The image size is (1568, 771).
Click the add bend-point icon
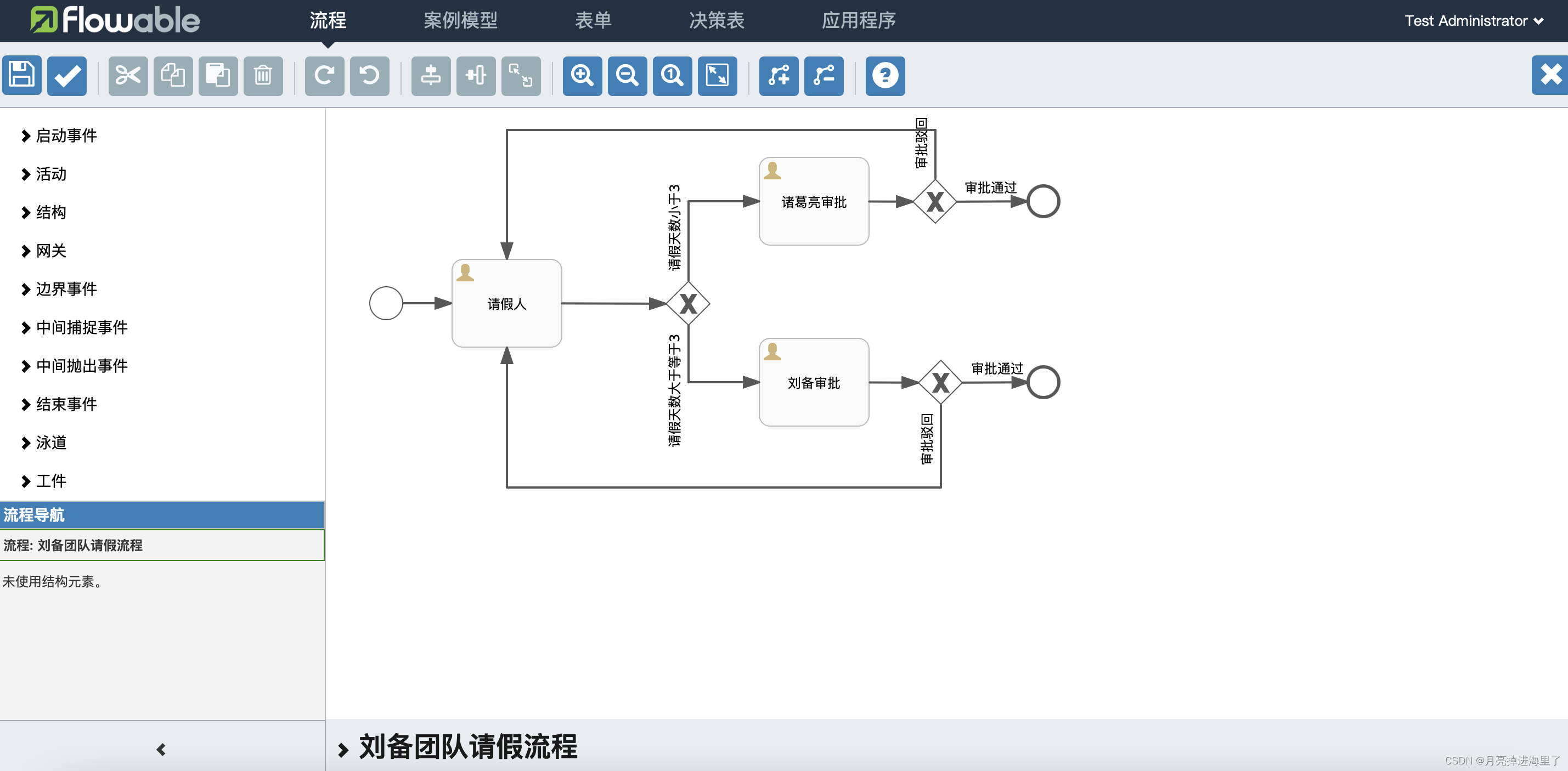779,76
